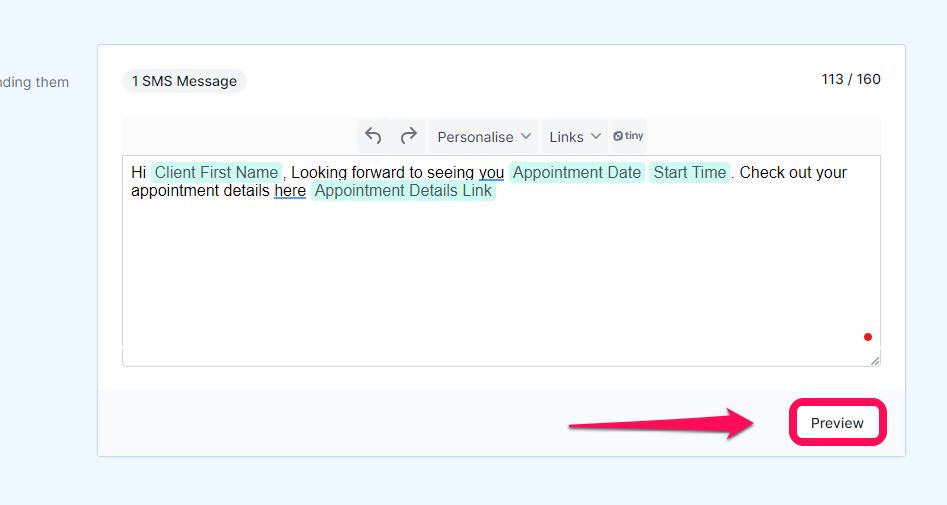Open the Links dropdown

point(574,137)
